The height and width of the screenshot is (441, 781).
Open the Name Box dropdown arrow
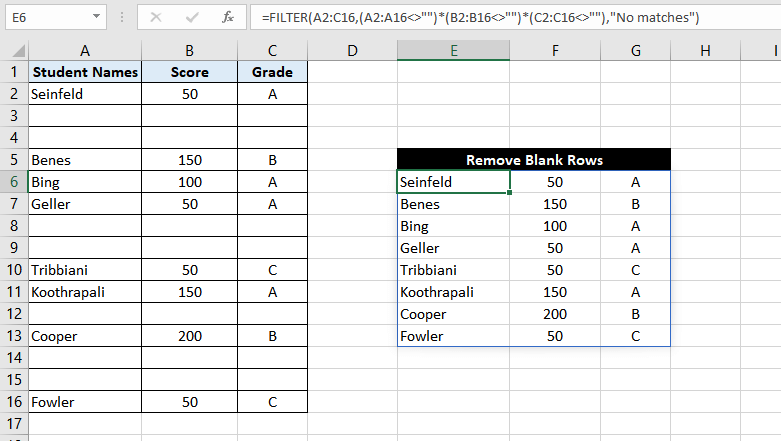(x=96, y=17)
